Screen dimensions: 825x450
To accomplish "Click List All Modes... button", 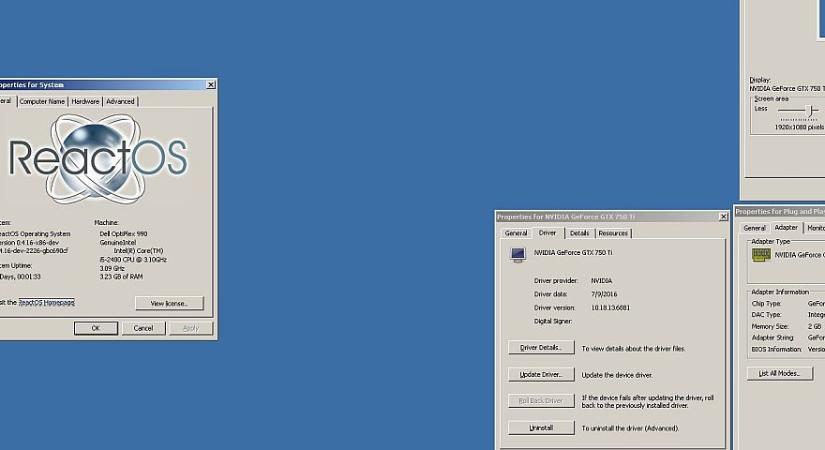I will tap(780, 373).
